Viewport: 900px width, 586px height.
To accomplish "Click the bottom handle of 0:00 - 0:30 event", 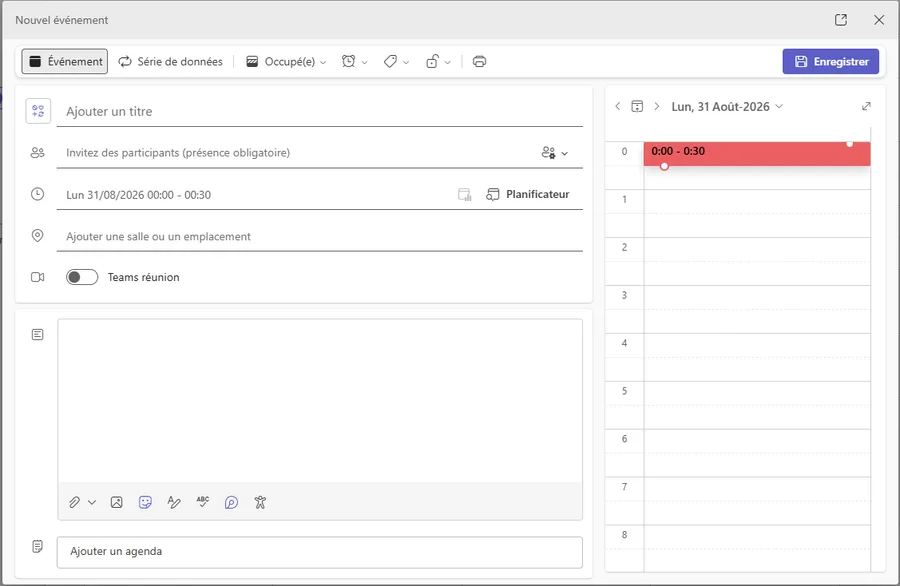I will click(664, 166).
